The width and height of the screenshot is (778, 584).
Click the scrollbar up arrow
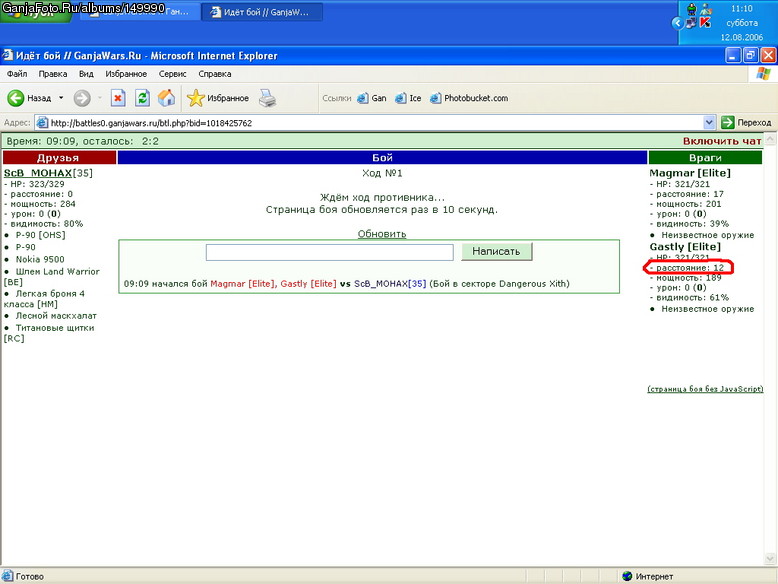770,138
